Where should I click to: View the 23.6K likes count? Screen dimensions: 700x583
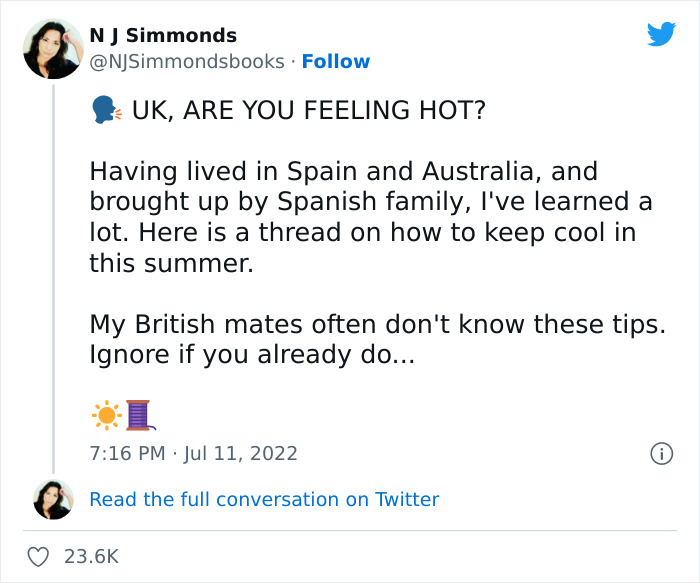(x=92, y=556)
